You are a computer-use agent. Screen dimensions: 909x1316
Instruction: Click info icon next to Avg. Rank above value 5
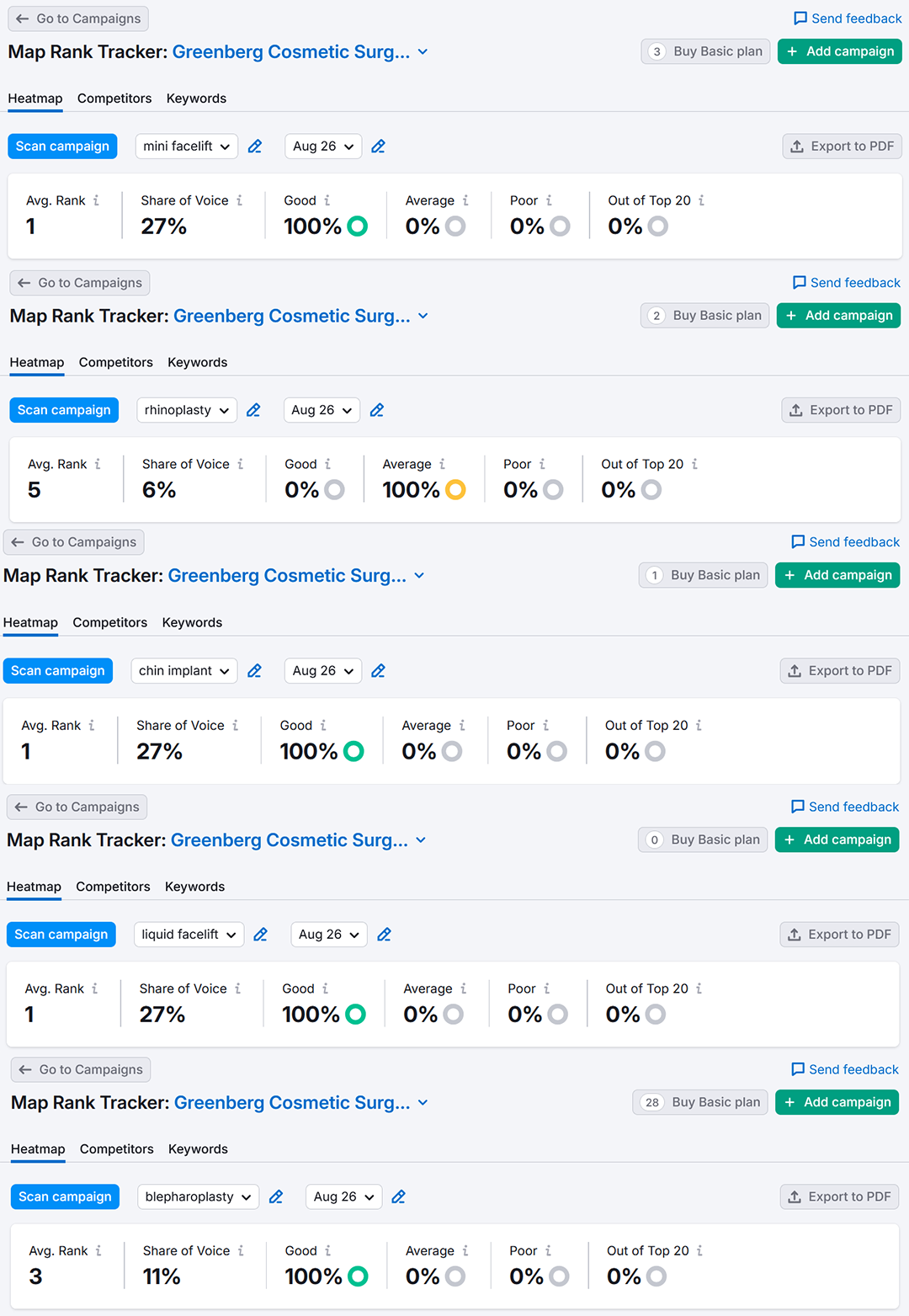tap(98, 464)
